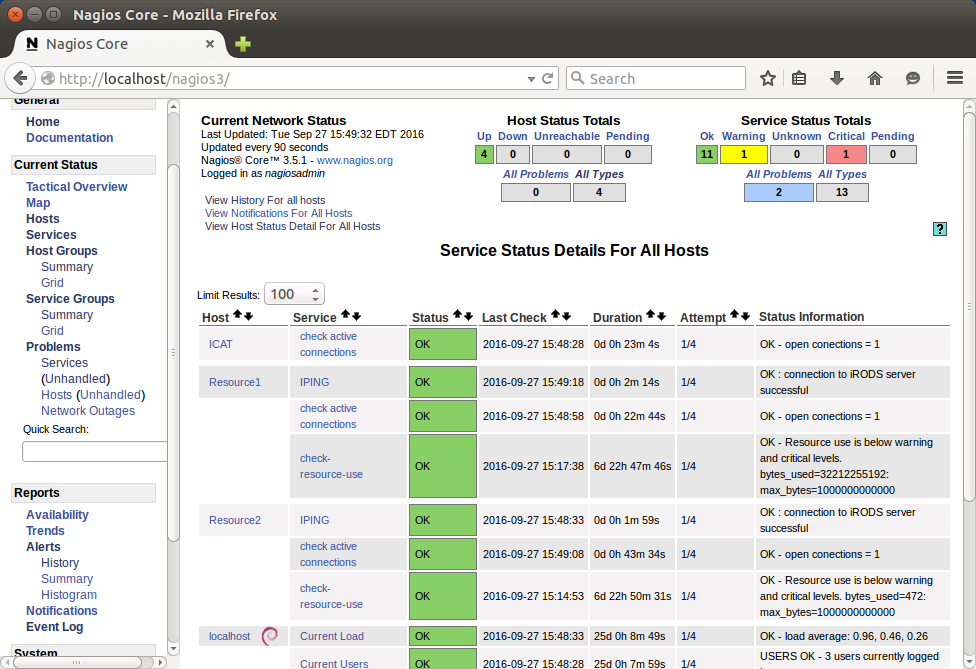
Task: Sort Service column ascending with up arrow
Action: tap(345, 315)
